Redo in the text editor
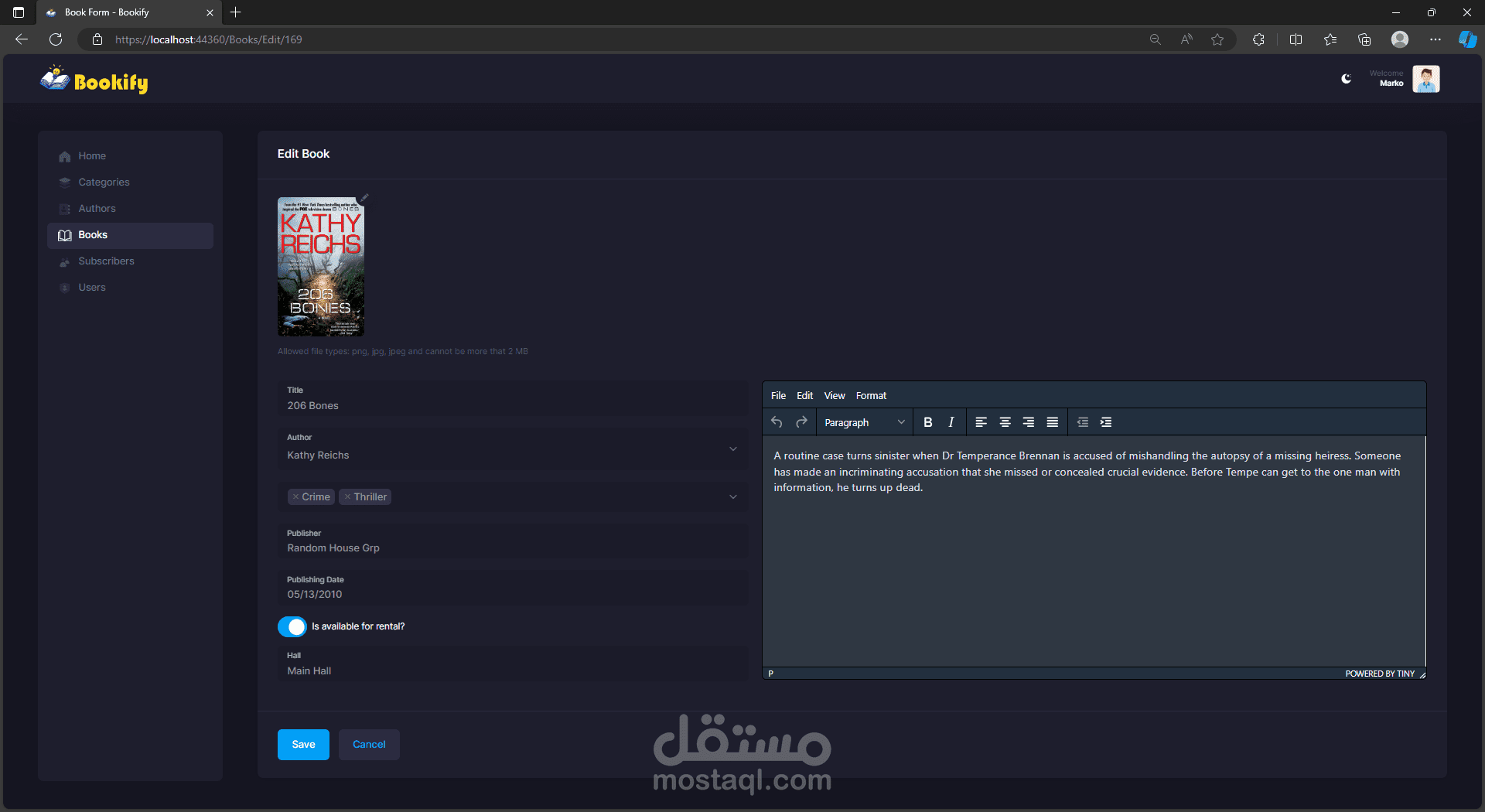 [801, 422]
